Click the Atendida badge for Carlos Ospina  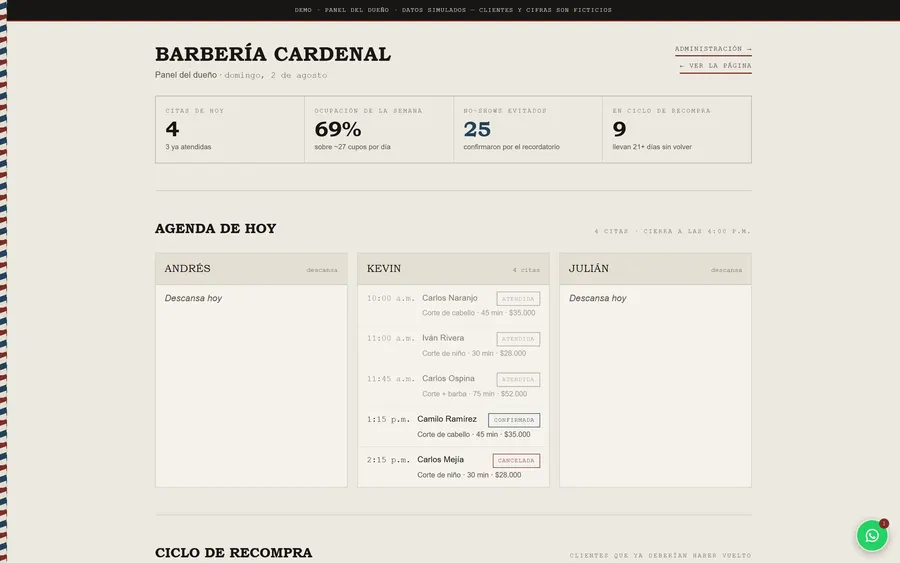coord(518,379)
